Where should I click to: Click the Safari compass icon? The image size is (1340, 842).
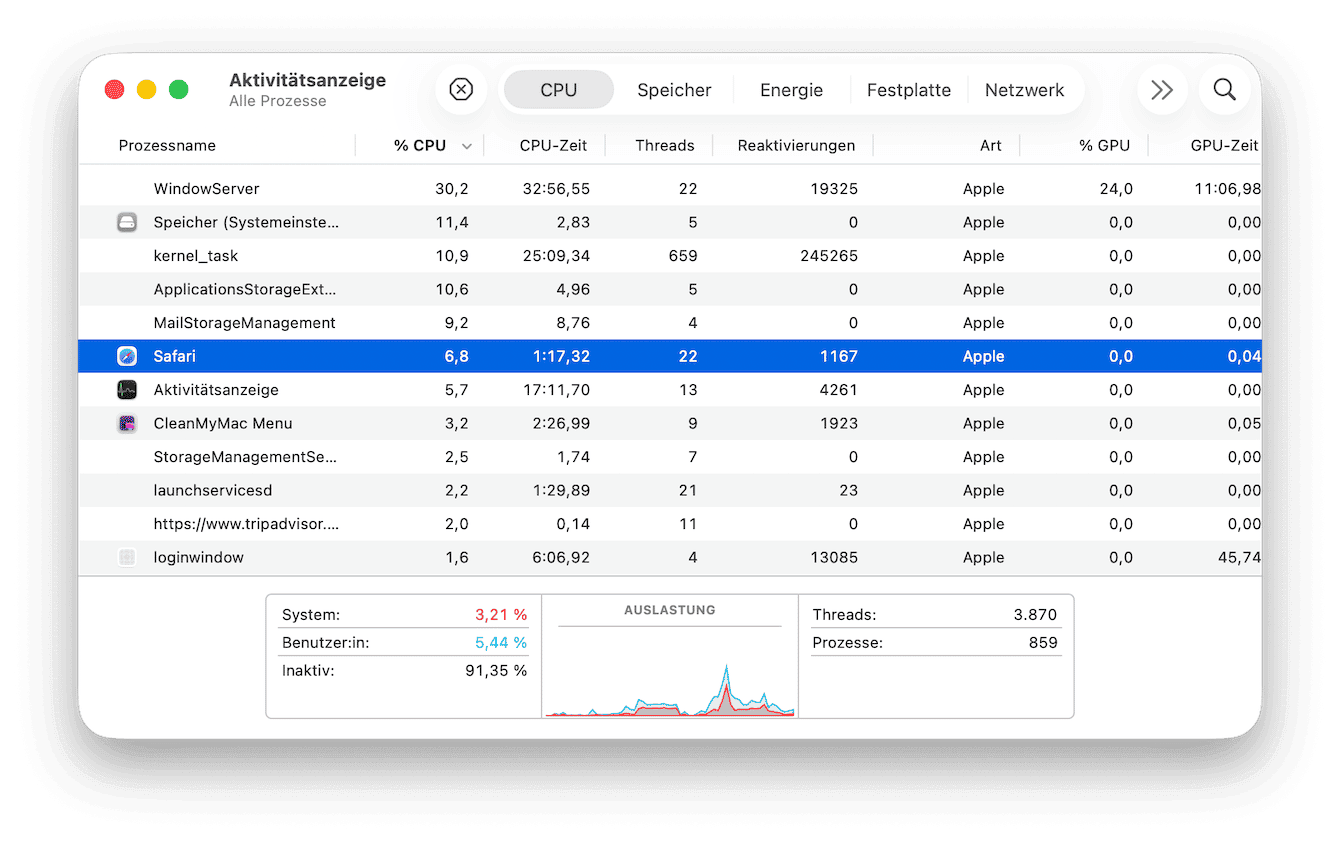[x=127, y=356]
